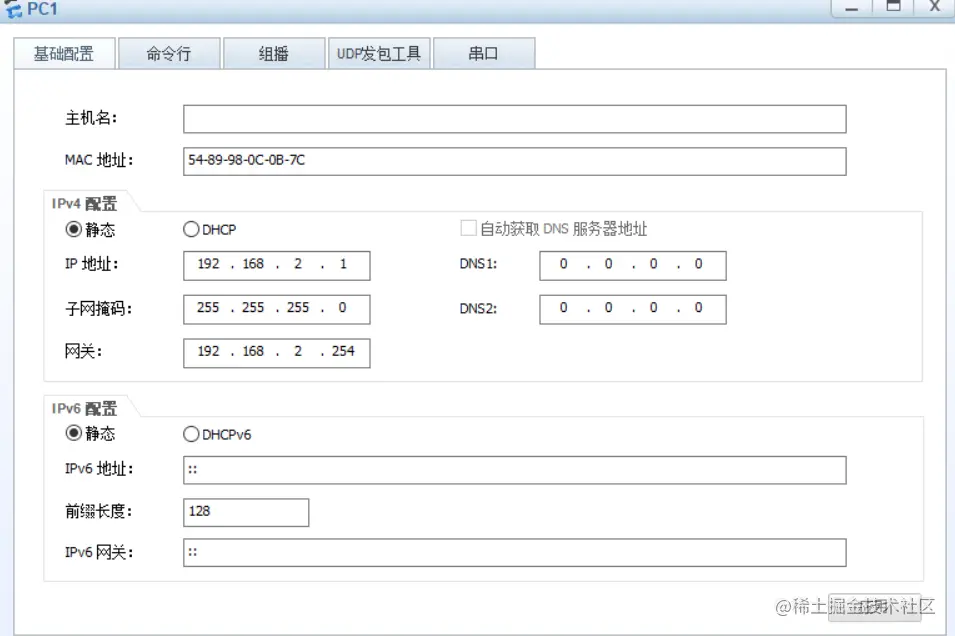Open the 串口 tab
Image resolution: width=955 pixels, height=636 pixels.
484,54
